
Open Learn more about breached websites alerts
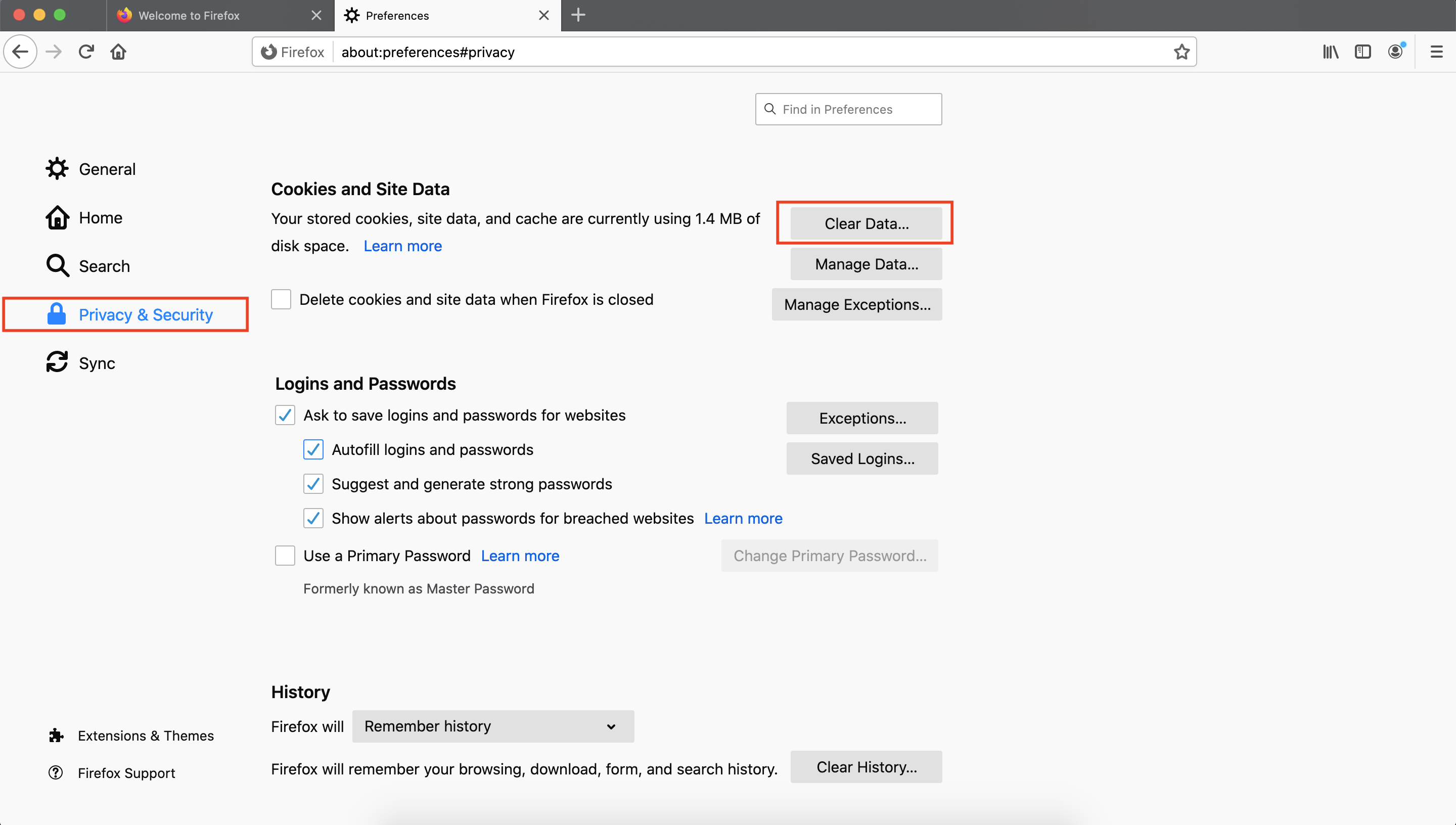[x=743, y=519]
